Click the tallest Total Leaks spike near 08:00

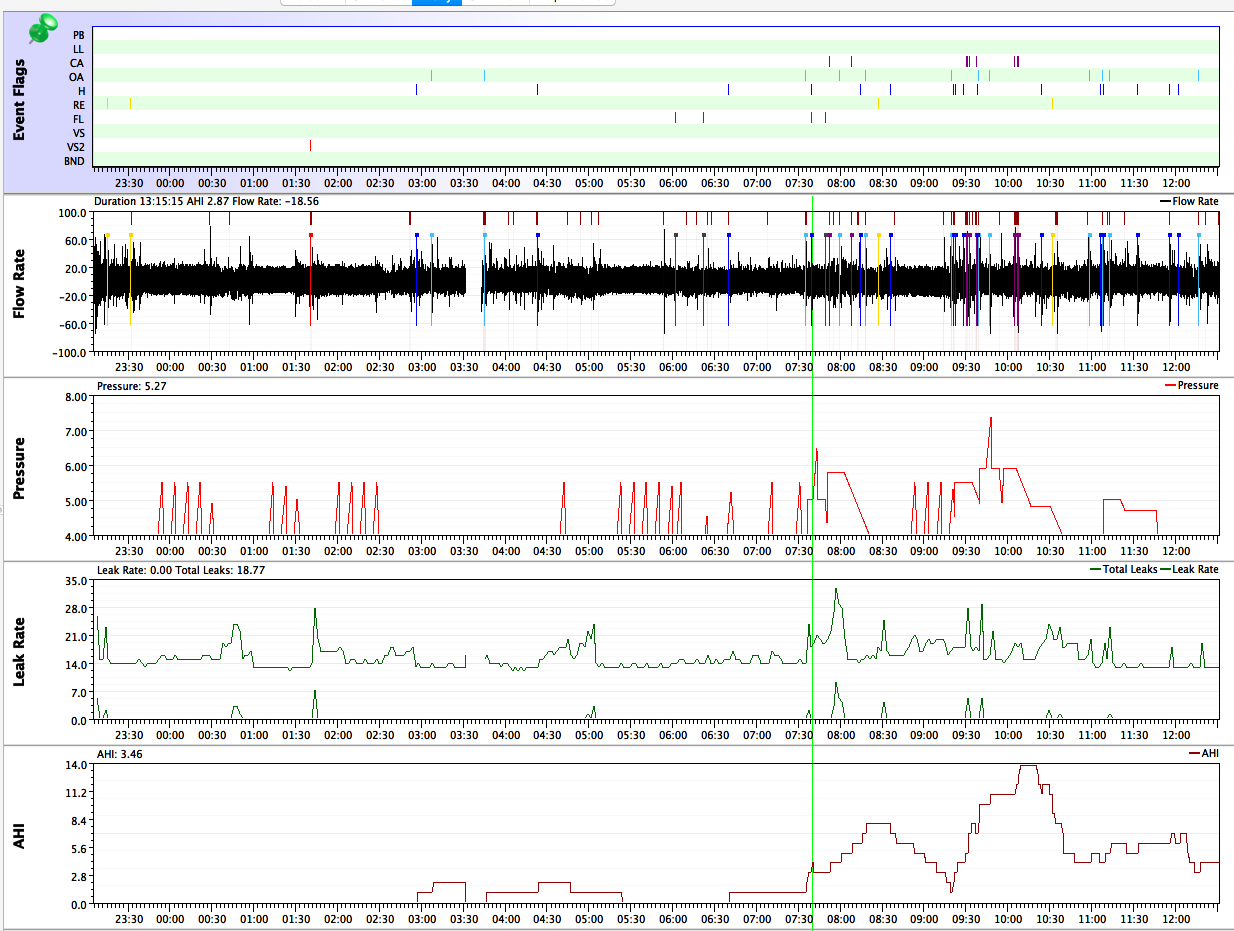[x=836, y=590]
